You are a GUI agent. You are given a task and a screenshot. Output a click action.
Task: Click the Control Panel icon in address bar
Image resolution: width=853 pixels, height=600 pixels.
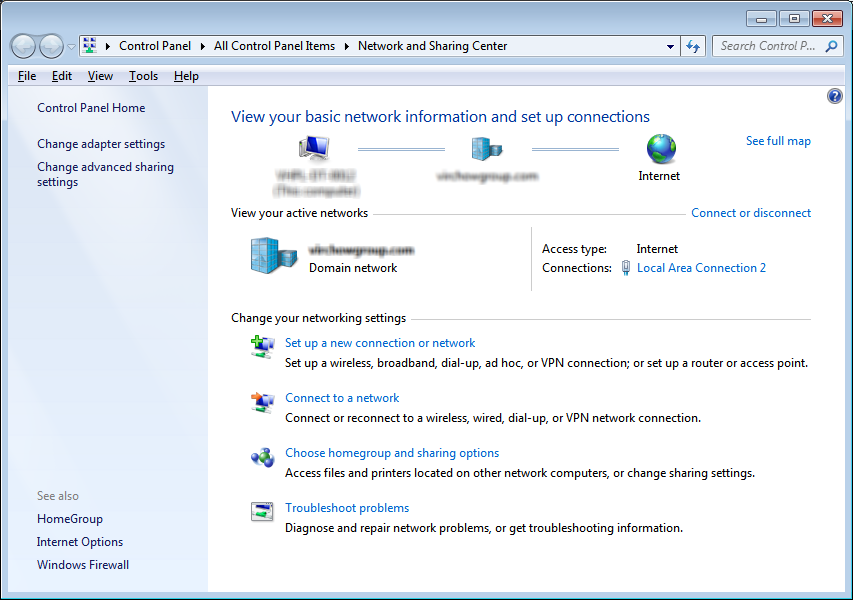click(x=90, y=46)
